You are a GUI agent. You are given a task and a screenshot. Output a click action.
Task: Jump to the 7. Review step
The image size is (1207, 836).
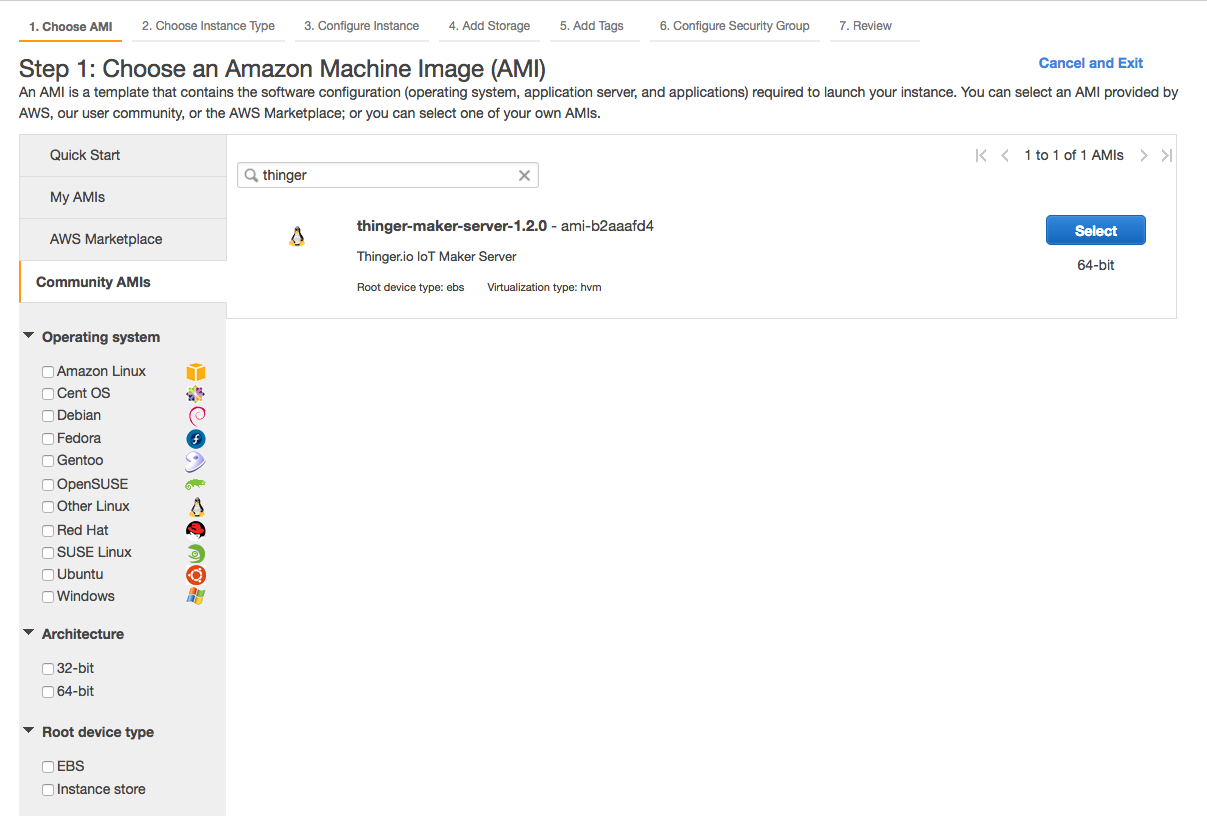click(x=875, y=26)
